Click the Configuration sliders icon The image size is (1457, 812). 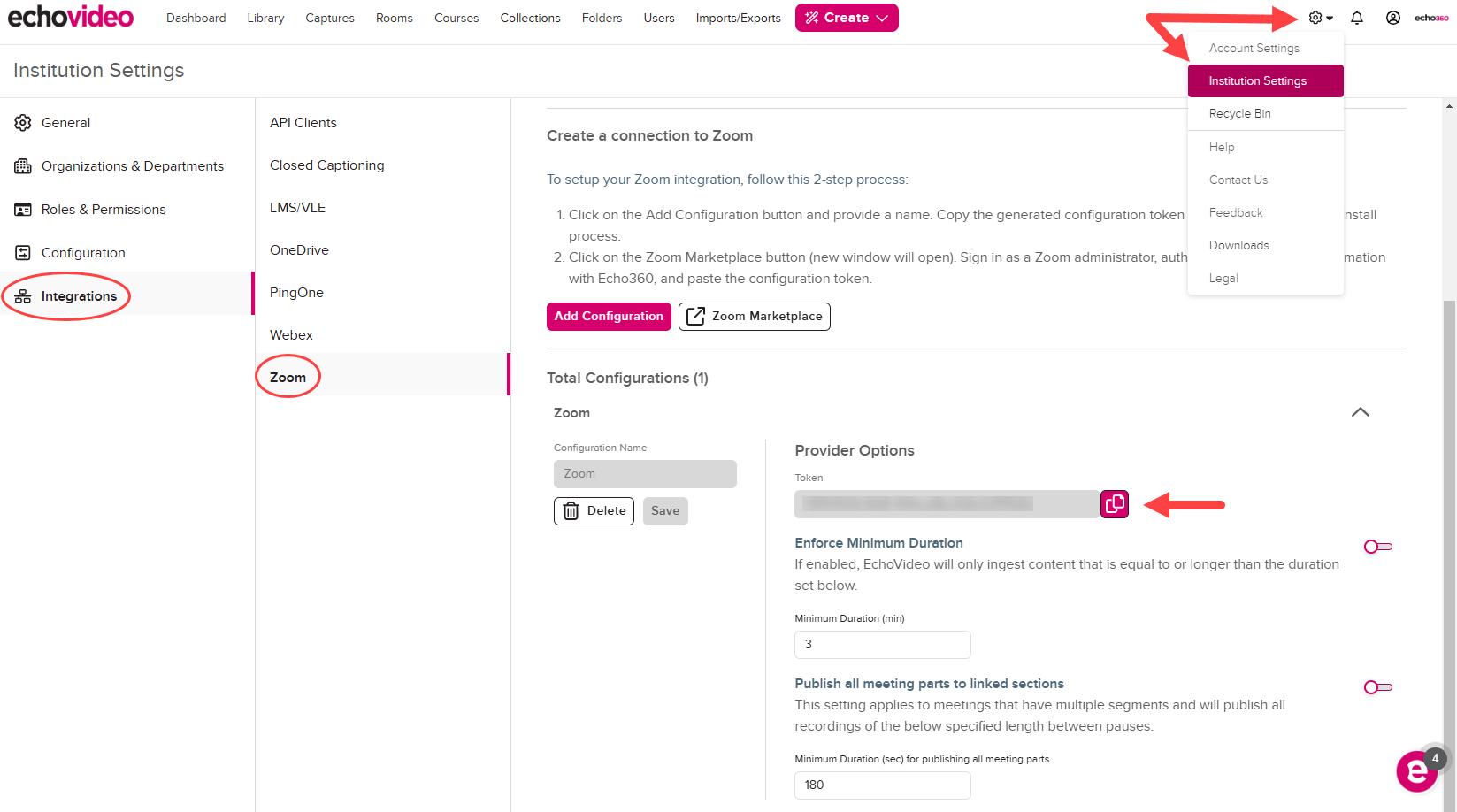click(23, 253)
